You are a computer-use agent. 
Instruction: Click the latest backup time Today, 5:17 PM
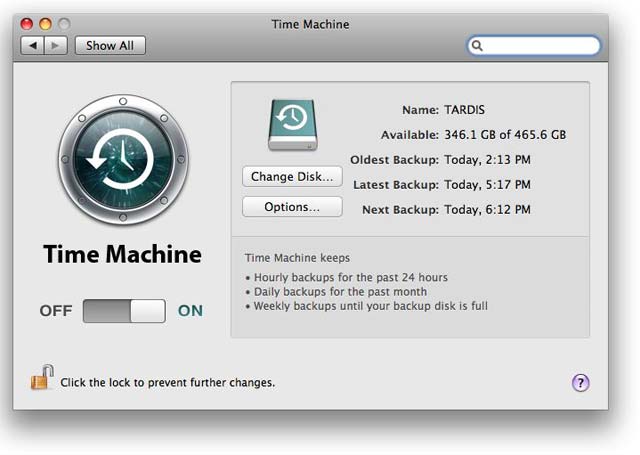(487, 184)
